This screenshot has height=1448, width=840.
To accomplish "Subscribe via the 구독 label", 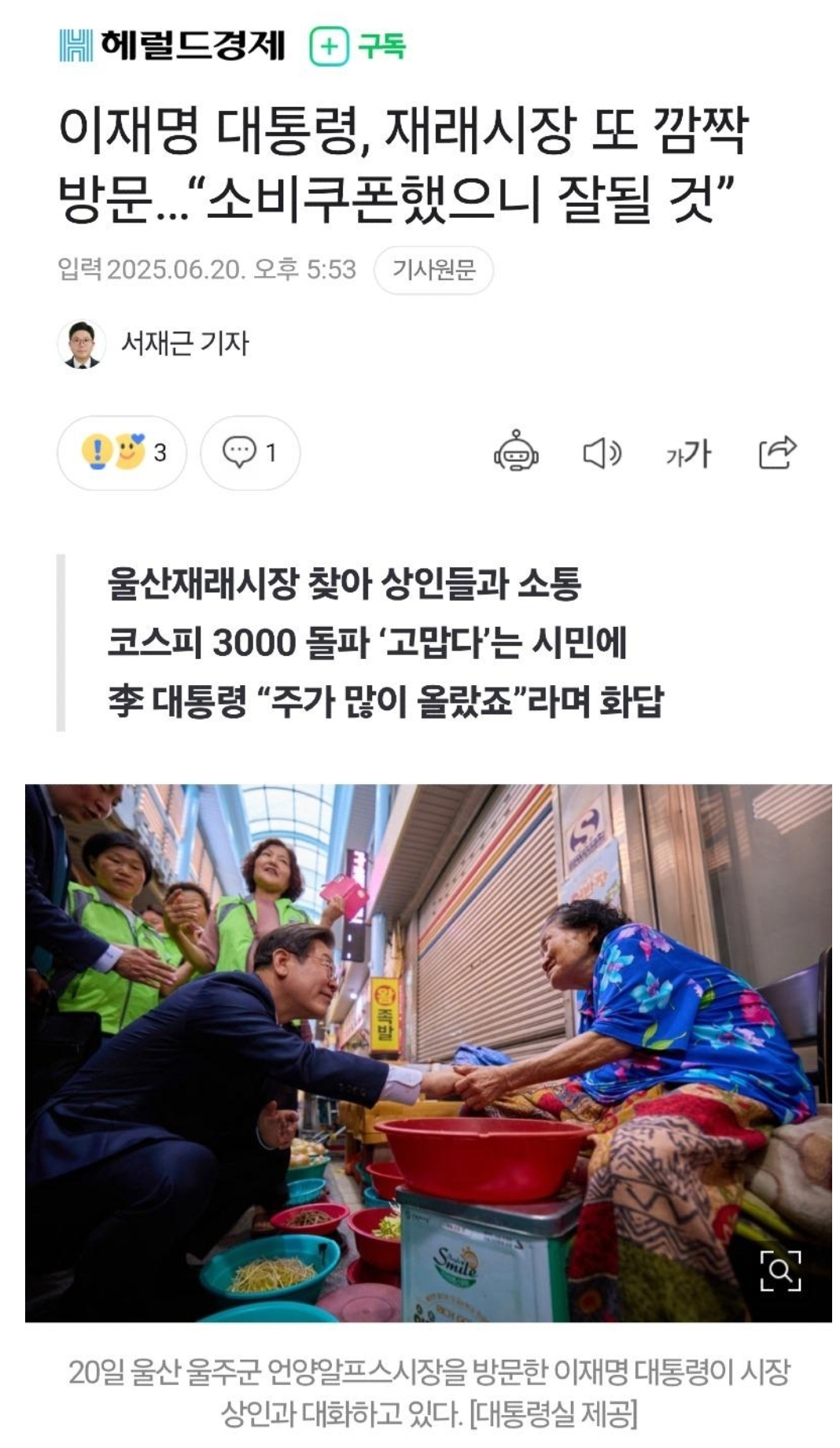I will [381, 46].
